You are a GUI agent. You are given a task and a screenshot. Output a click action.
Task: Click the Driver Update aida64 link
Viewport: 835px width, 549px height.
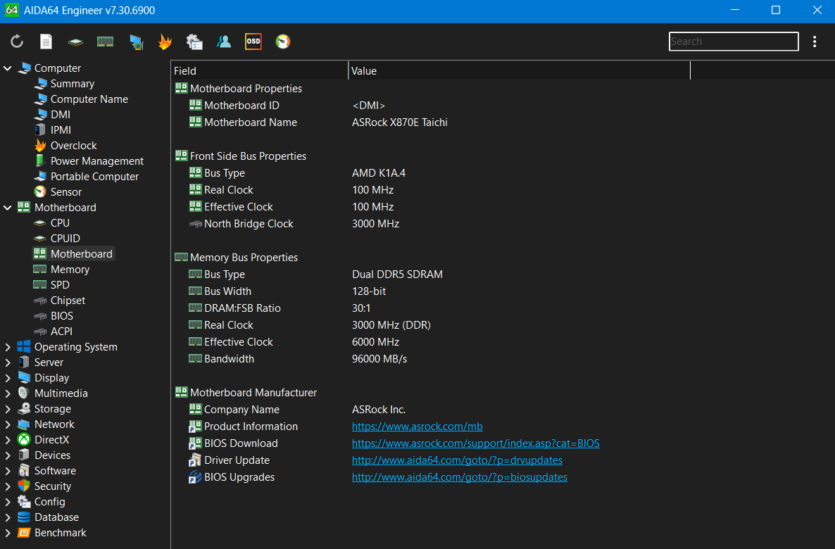(x=456, y=460)
